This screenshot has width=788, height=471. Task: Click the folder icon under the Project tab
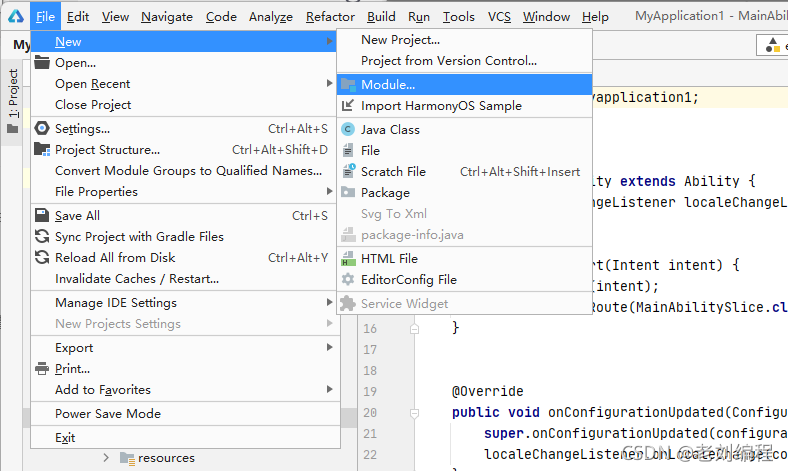pos(13,129)
